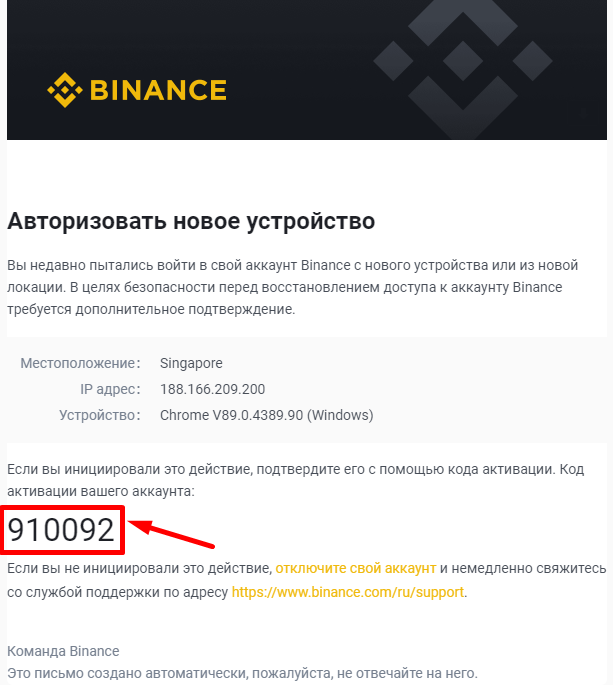Click the location value Singapore
The height and width of the screenshot is (688, 613).
[x=191, y=363]
